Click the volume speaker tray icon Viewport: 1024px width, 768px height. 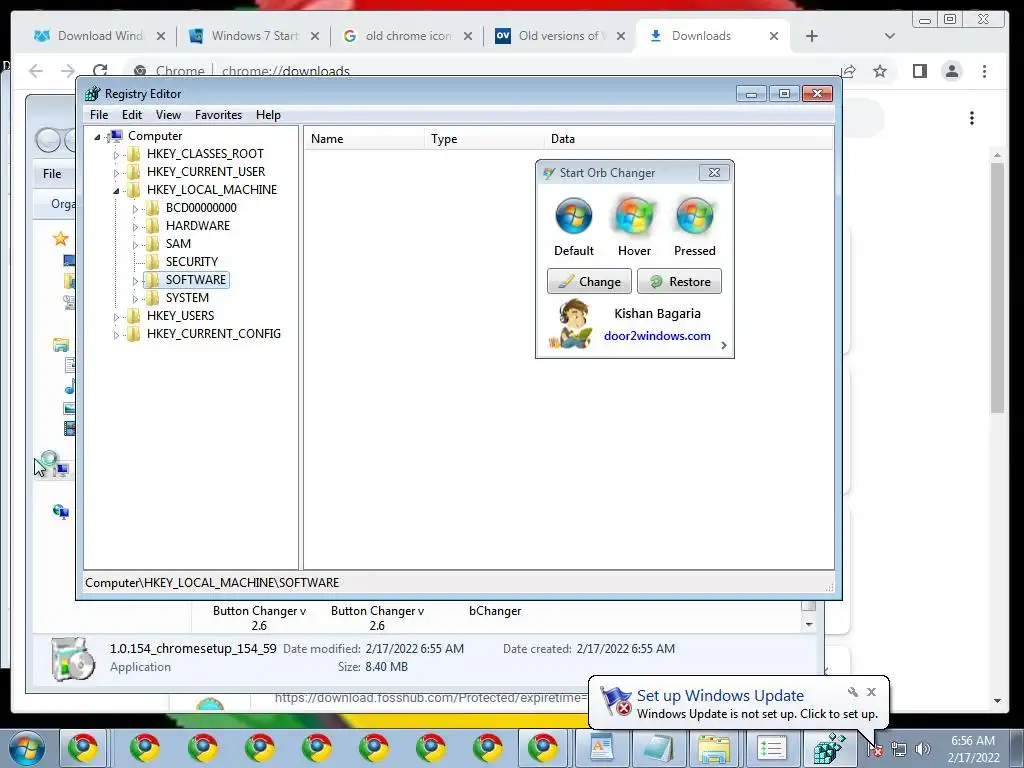click(923, 749)
